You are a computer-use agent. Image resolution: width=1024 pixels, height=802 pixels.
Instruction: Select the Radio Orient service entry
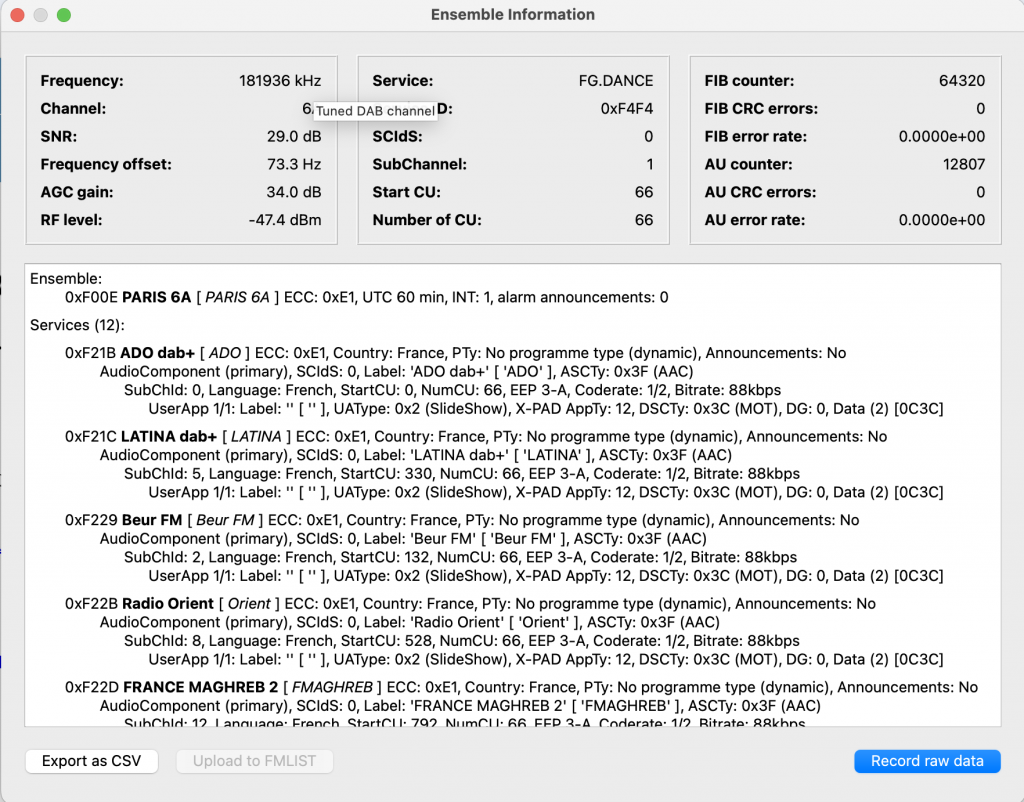[x=168, y=604]
